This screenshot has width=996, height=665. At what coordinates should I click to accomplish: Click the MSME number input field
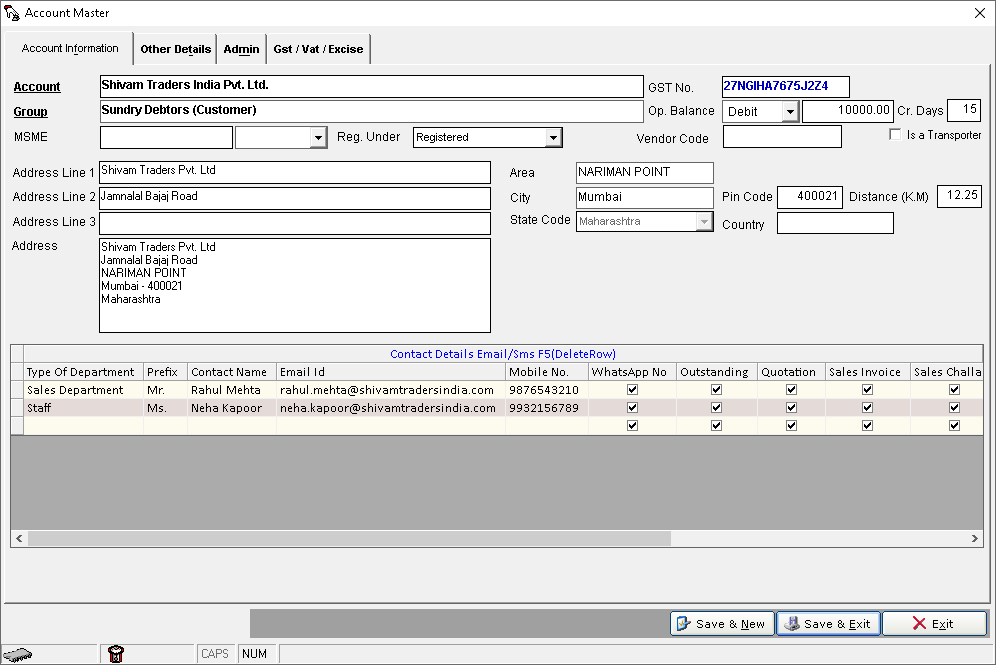[x=166, y=137]
